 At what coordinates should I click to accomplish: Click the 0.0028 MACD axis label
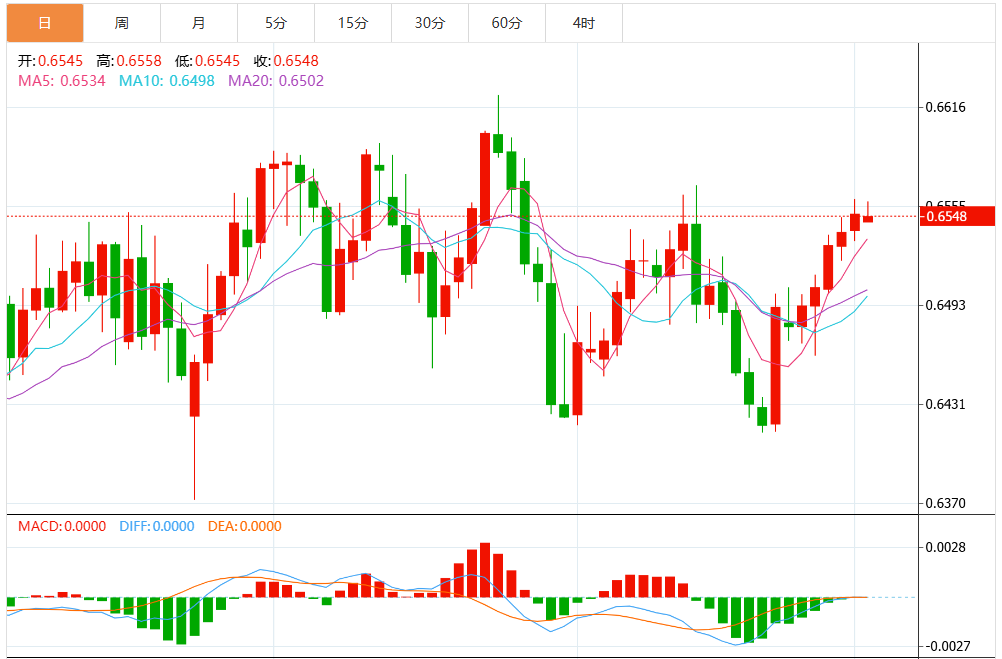[x=946, y=547]
